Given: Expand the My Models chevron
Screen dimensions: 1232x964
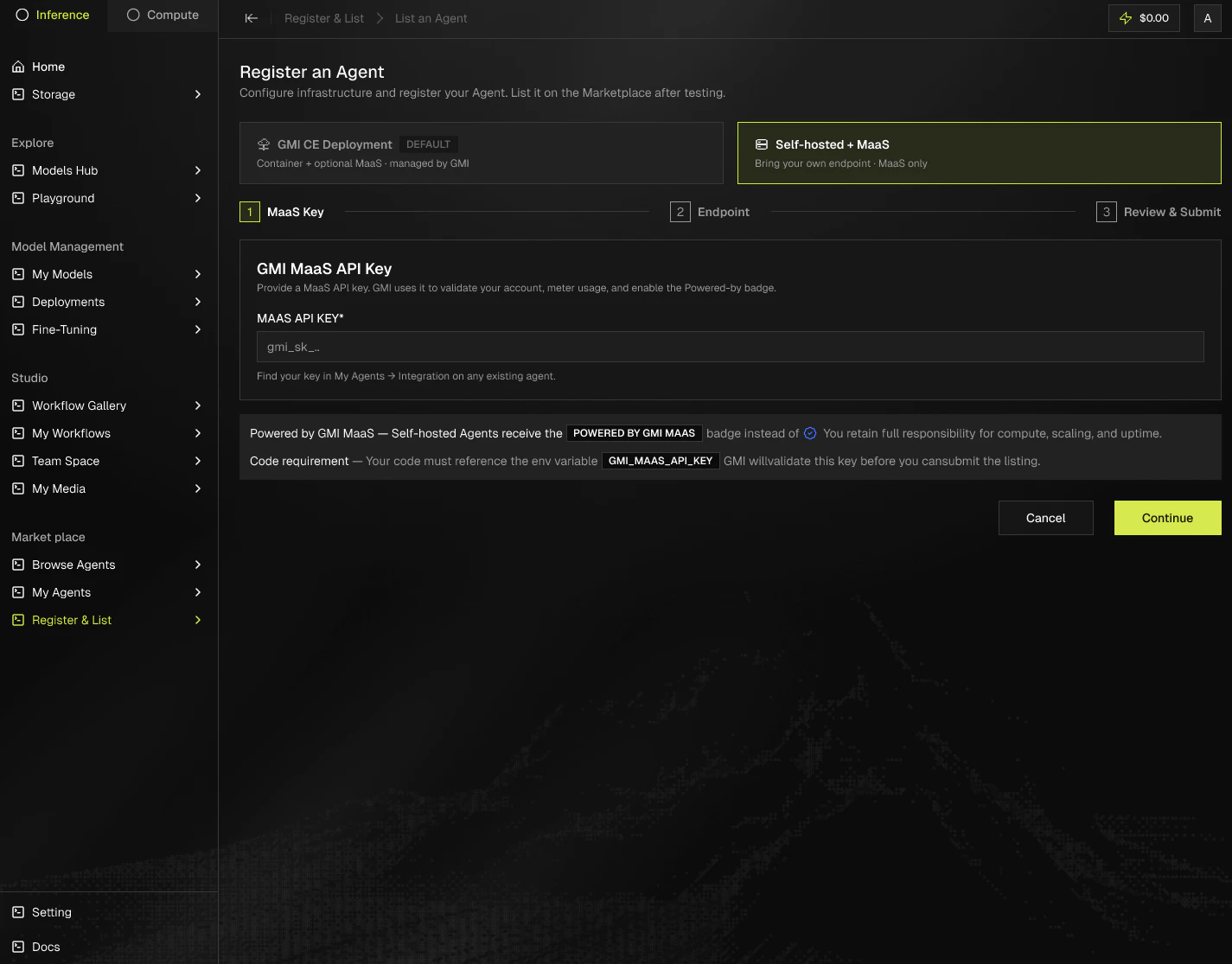Looking at the screenshot, I should 198,274.
